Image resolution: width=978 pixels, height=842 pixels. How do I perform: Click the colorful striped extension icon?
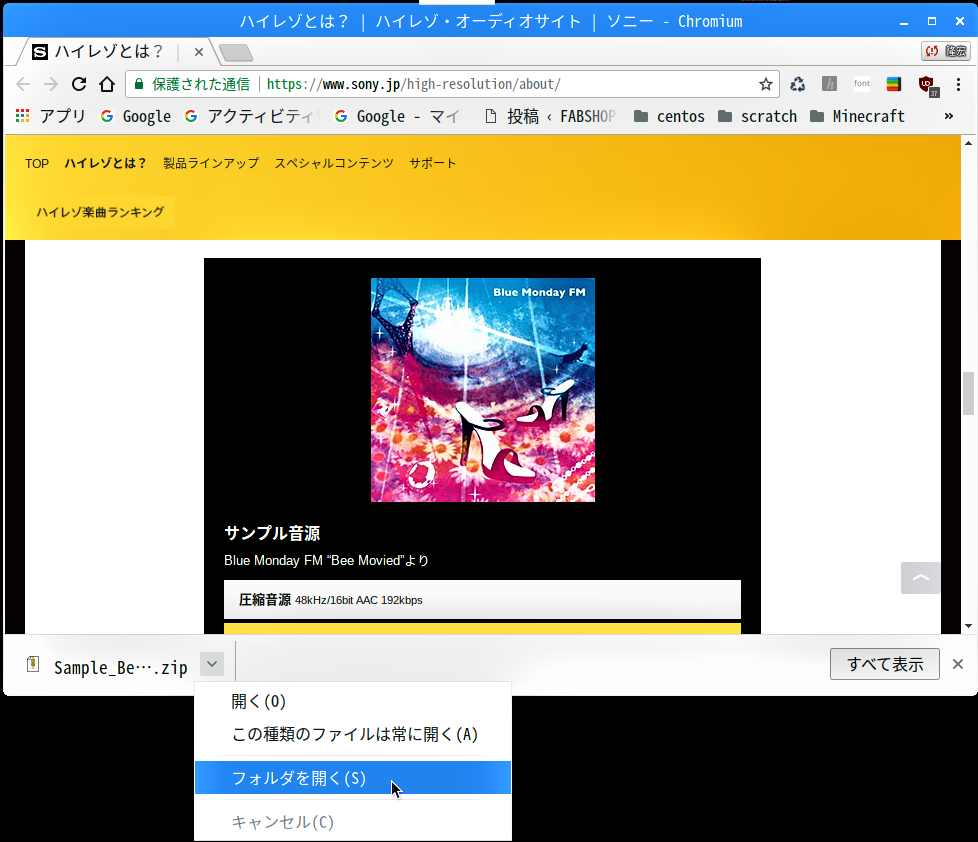tap(894, 84)
